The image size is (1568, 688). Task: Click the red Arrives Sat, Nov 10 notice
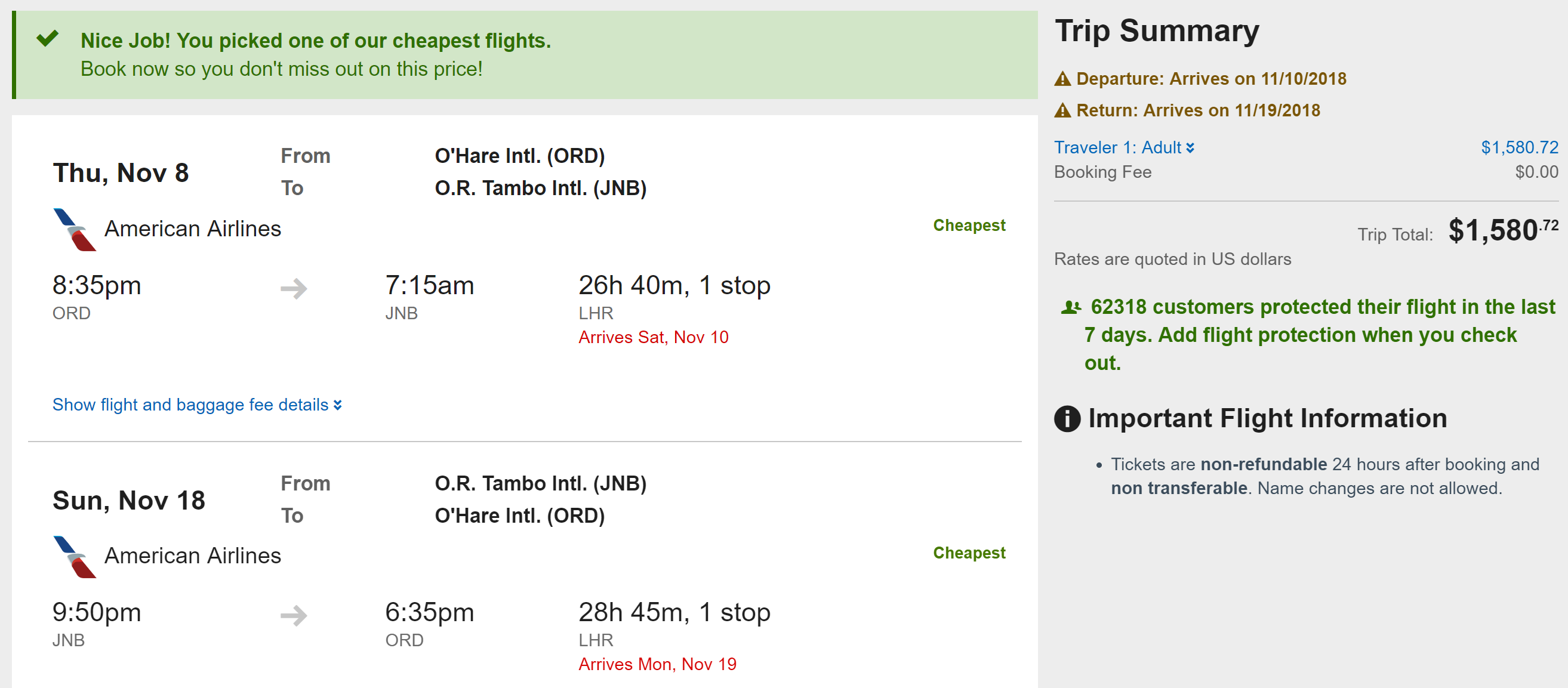pyautogui.click(x=653, y=338)
